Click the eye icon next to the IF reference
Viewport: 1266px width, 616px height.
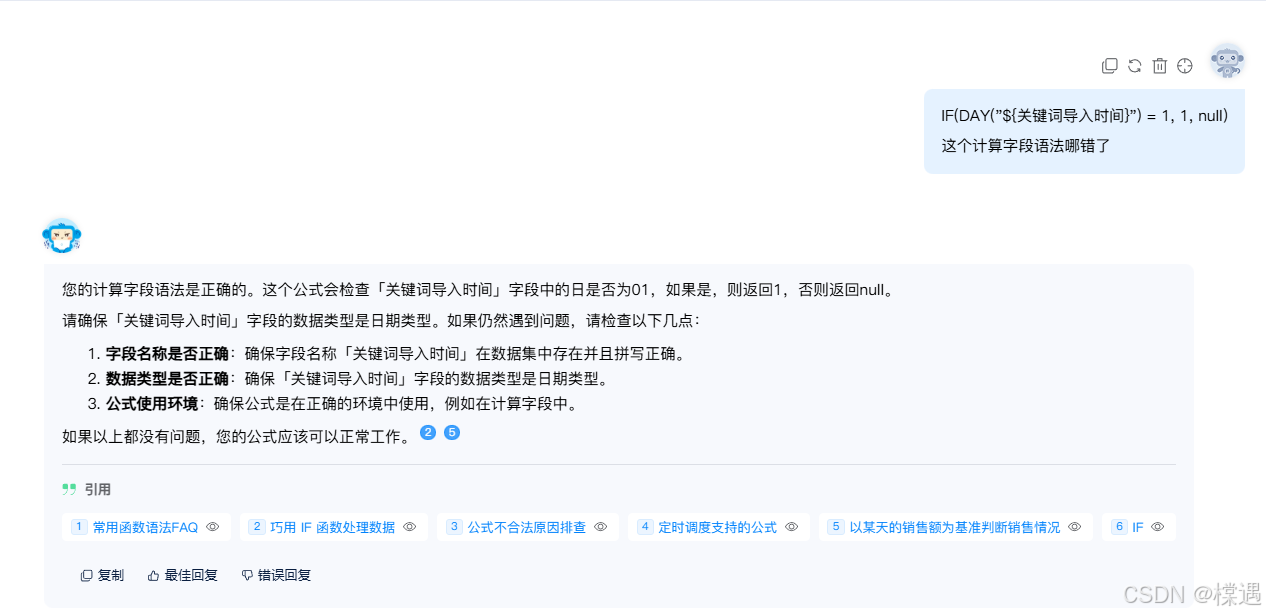click(1157, 527)
